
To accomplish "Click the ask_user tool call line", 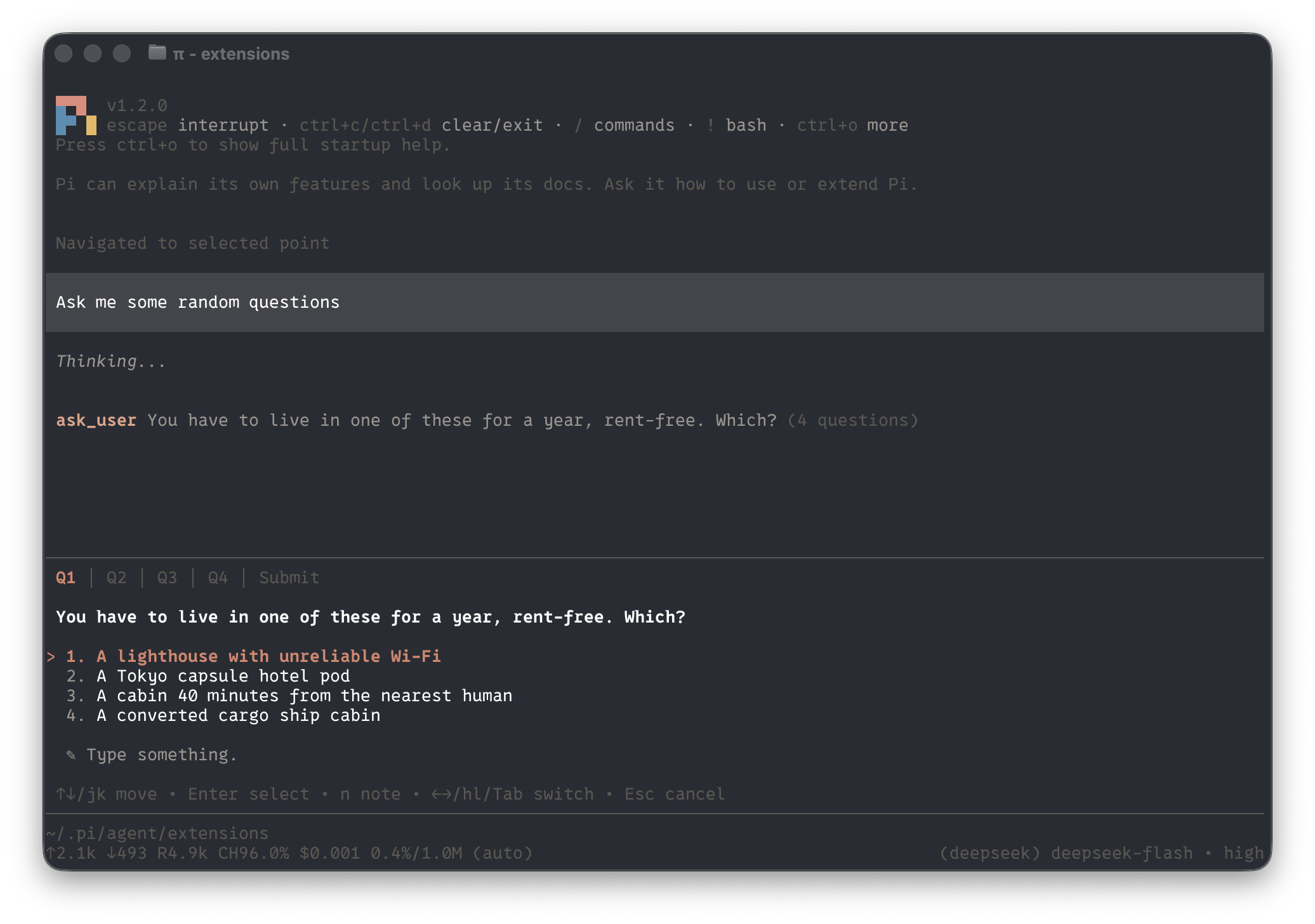I will [487, 420].
